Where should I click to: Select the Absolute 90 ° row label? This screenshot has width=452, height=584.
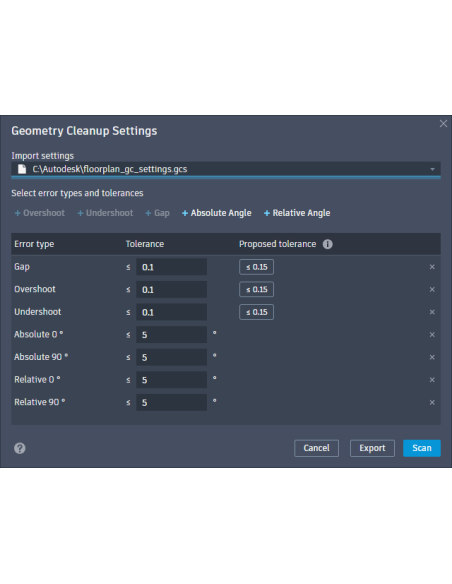41,357
